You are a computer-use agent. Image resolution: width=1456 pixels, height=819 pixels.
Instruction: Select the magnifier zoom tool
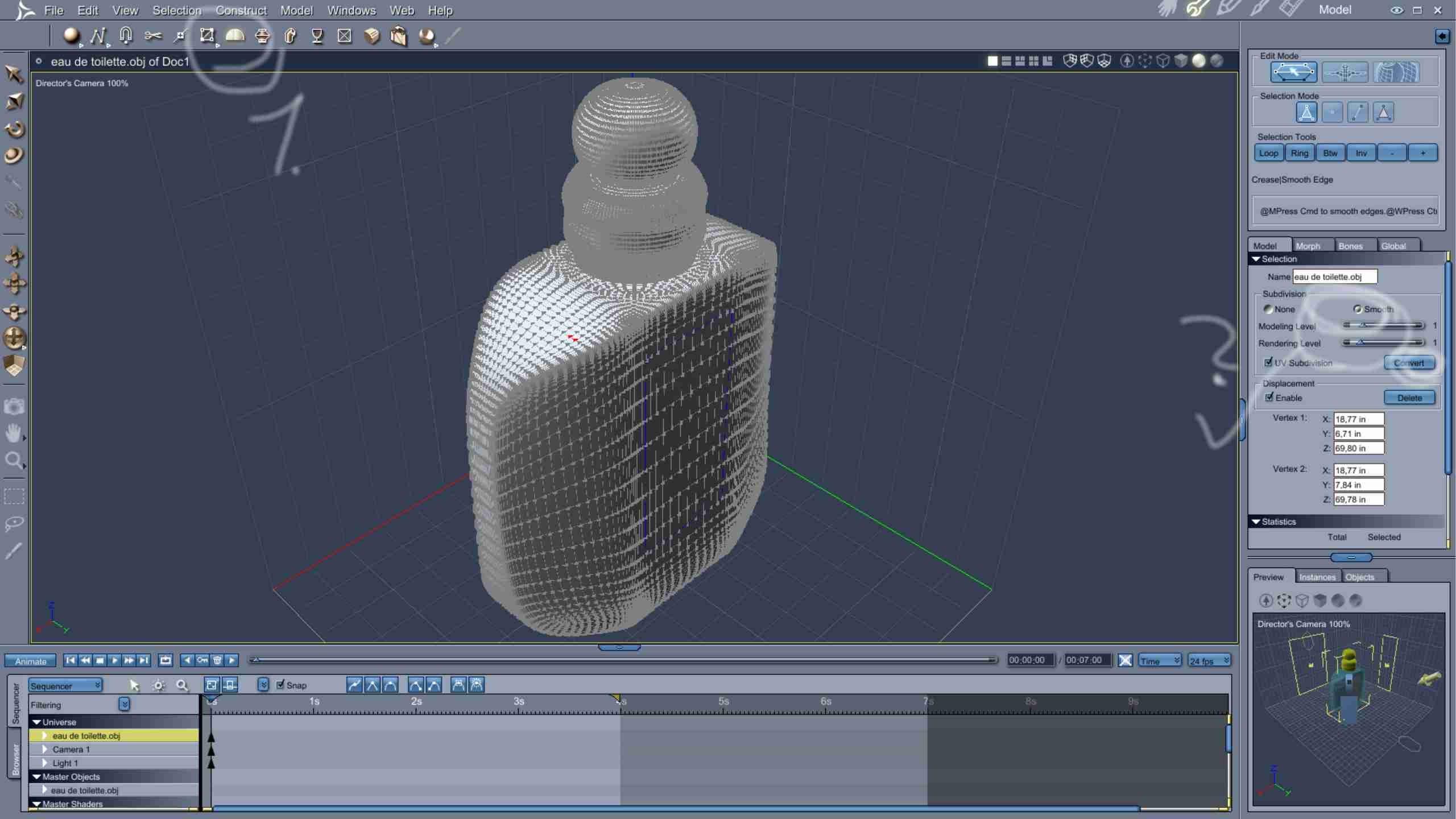coord(14,460)
